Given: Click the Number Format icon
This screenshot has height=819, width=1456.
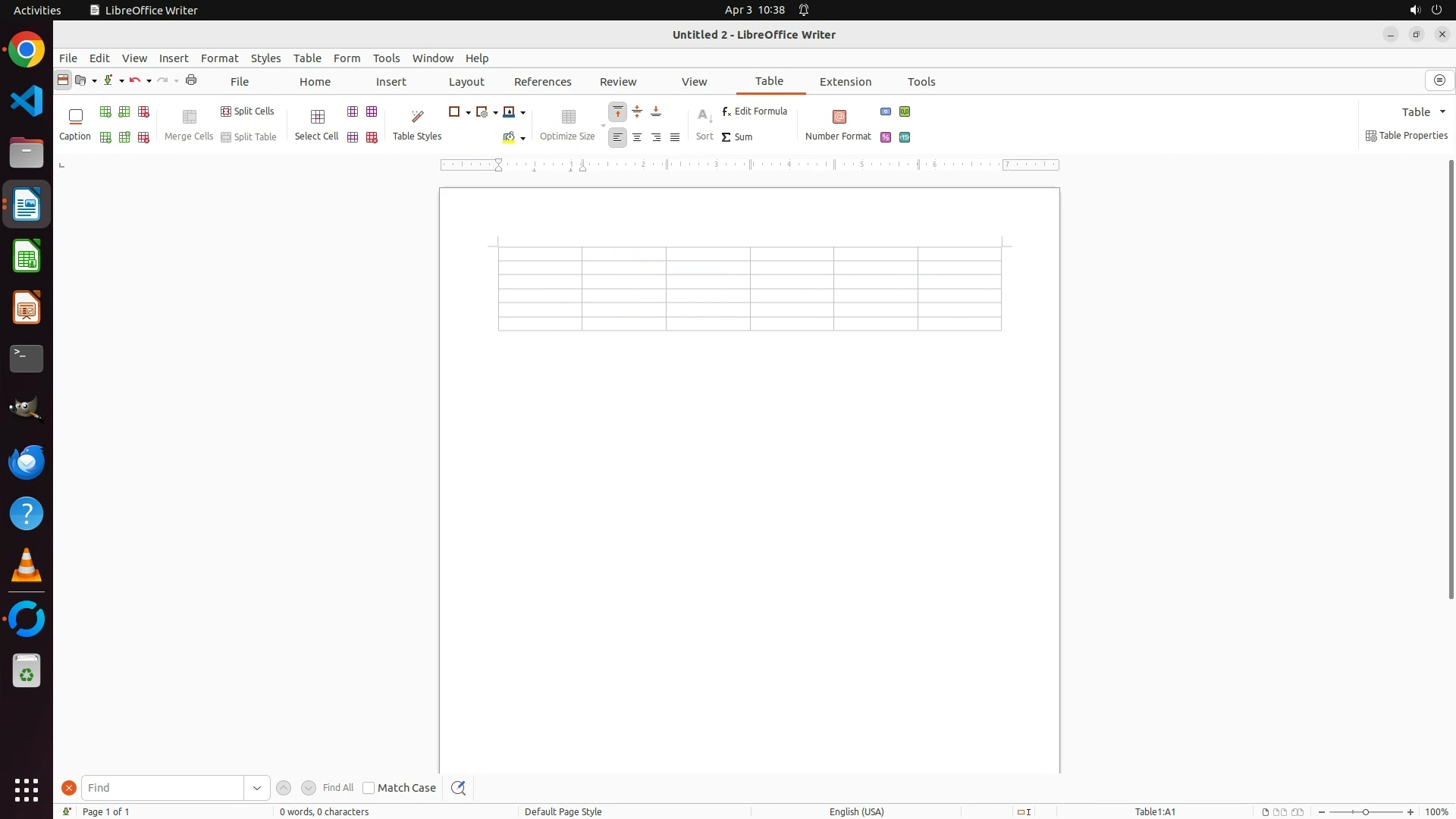Looking at the screenshot, I should pyautogui.click(x=839, y=117).
